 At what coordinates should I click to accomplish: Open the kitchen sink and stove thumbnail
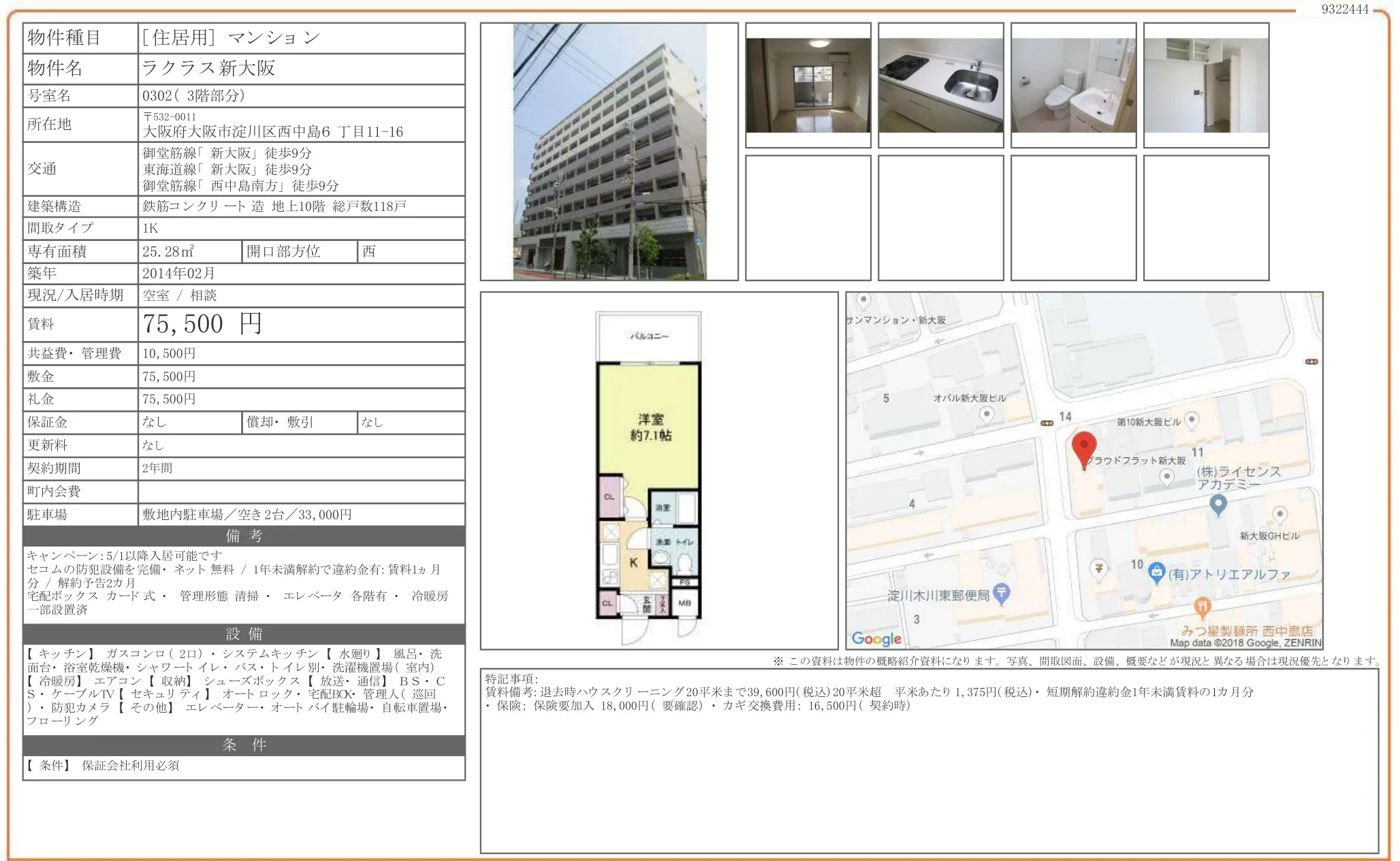point(940,85)
